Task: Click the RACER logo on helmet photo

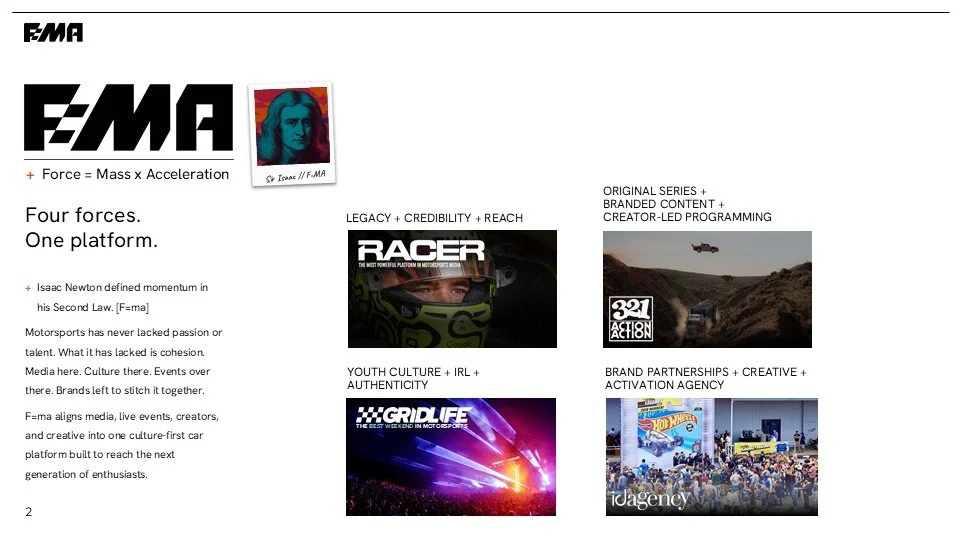Action: click(421, 253)
